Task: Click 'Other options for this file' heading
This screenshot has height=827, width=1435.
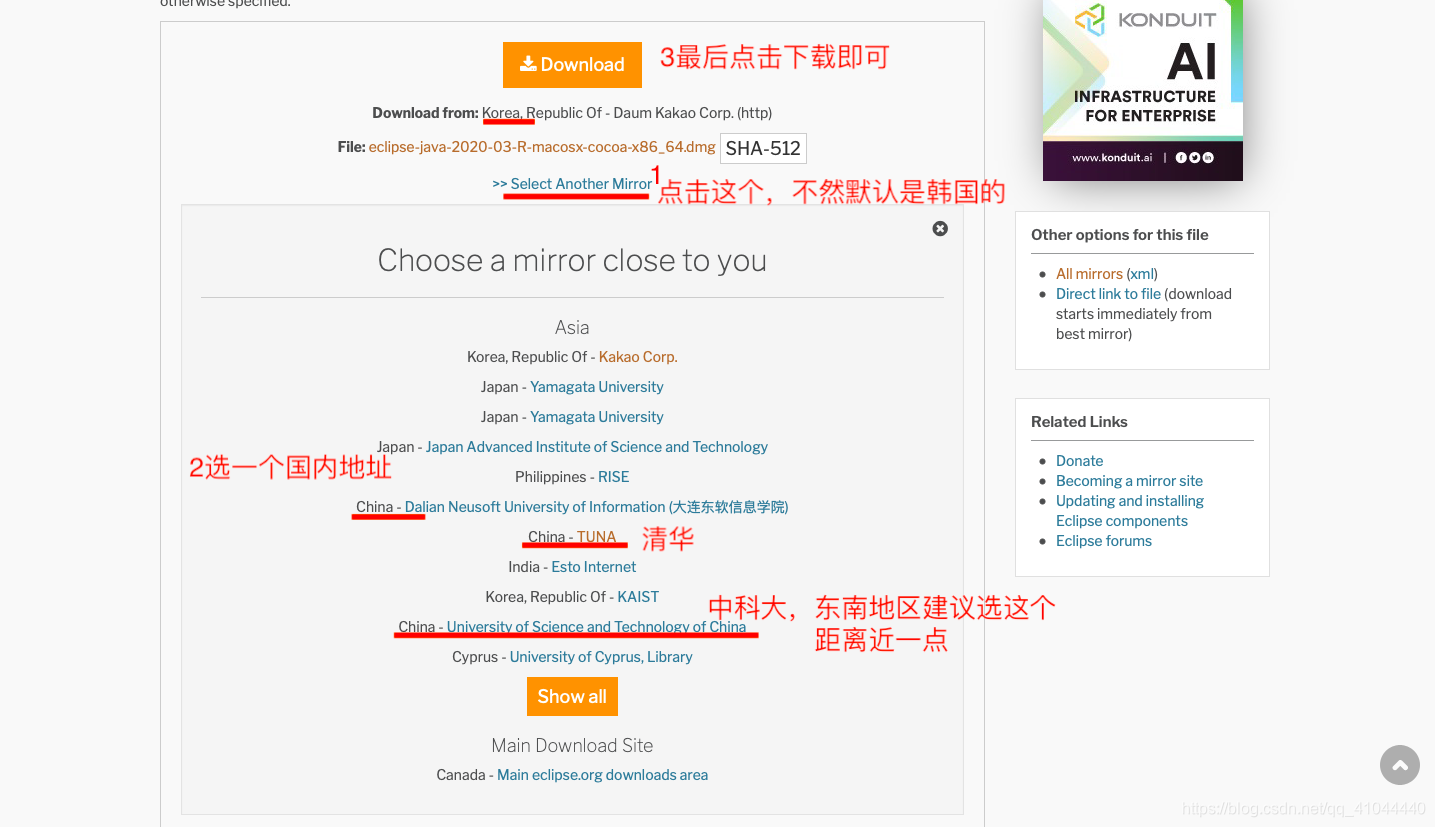Action: (x=1120, y=235)
